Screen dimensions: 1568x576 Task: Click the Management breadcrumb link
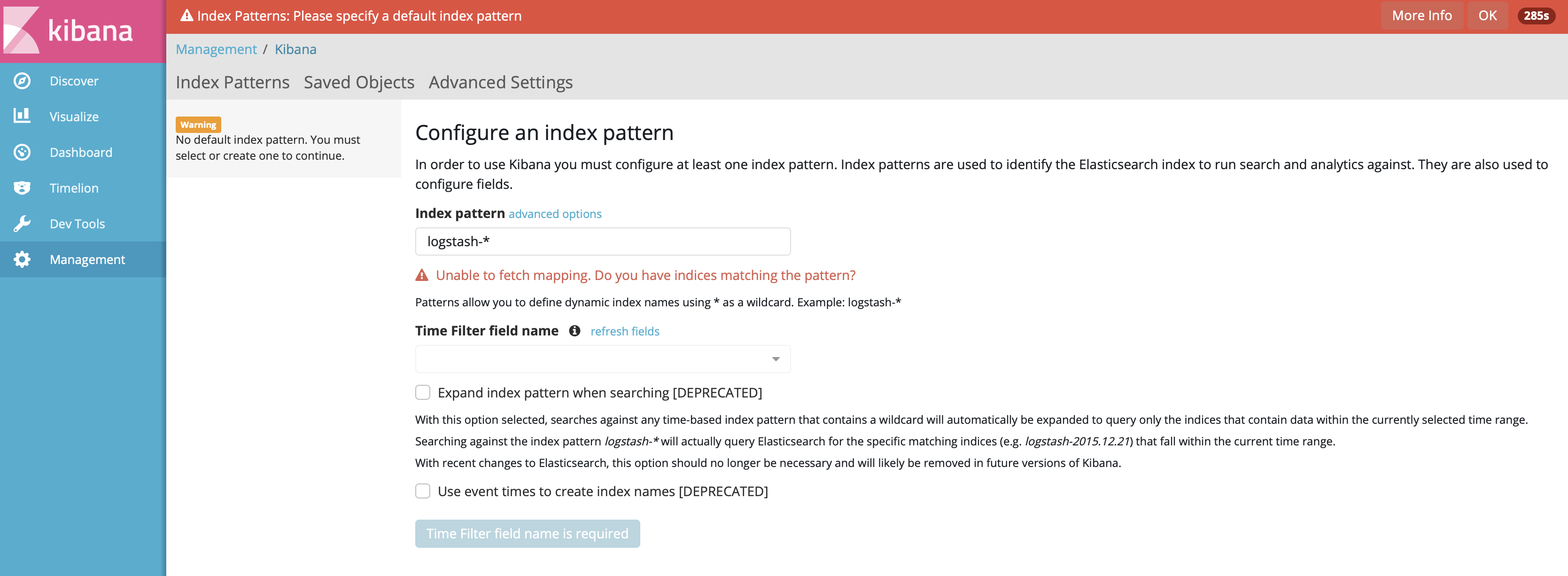click(216, 49)
